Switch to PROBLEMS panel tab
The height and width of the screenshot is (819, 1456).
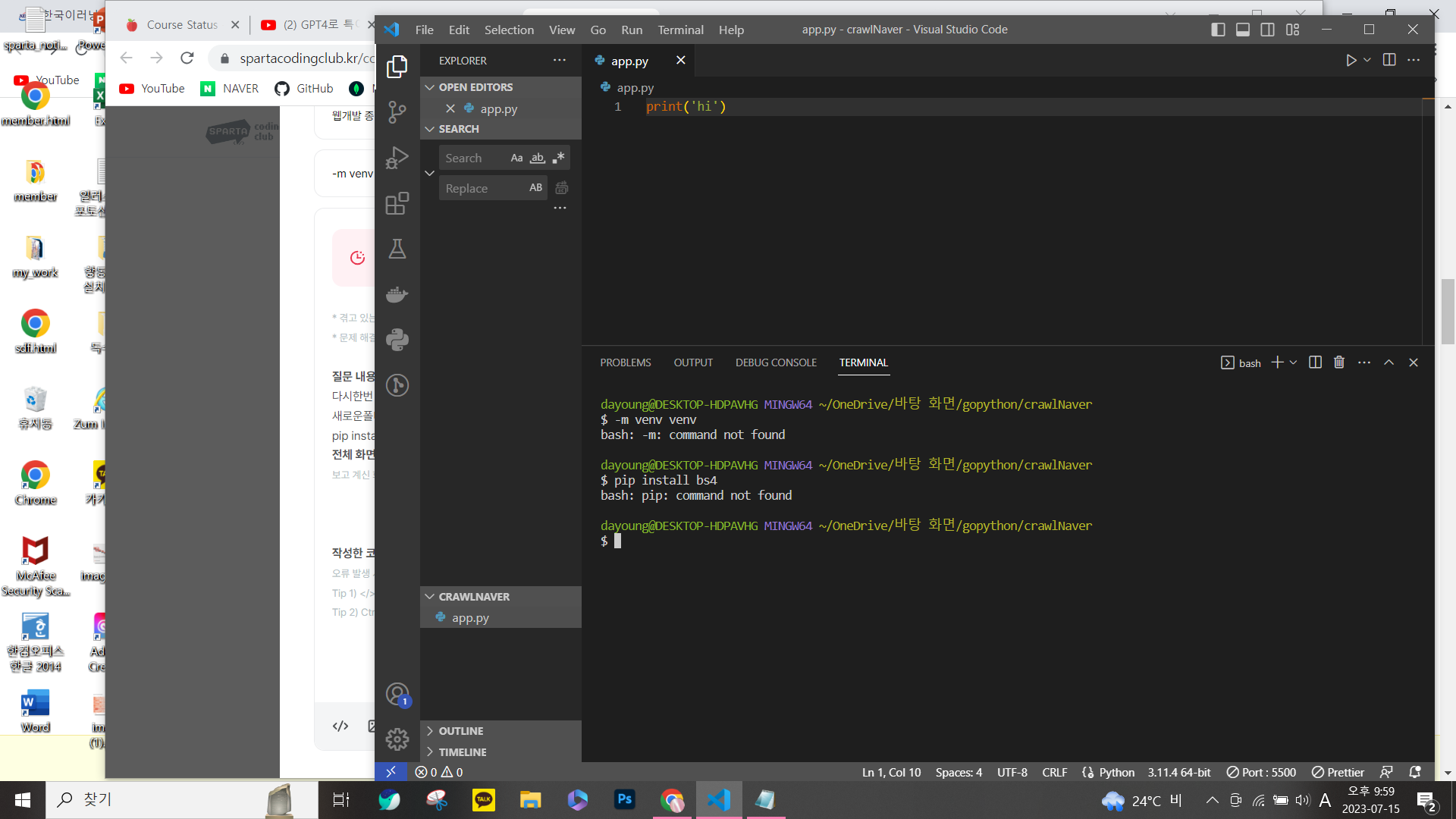point(626,362)
